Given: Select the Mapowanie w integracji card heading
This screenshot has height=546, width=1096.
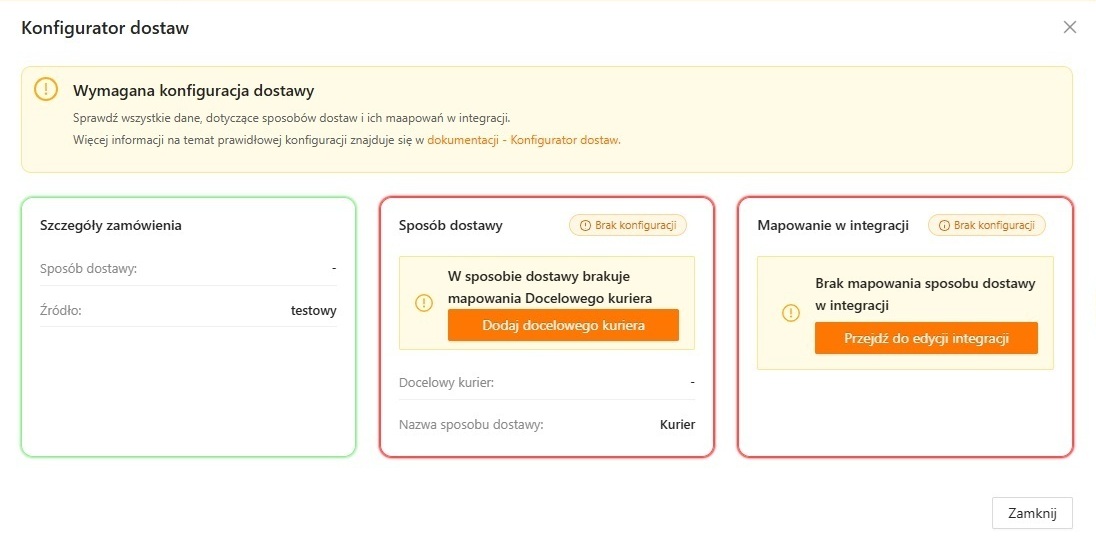Looking at the screenshot, I should pos(833,226).
